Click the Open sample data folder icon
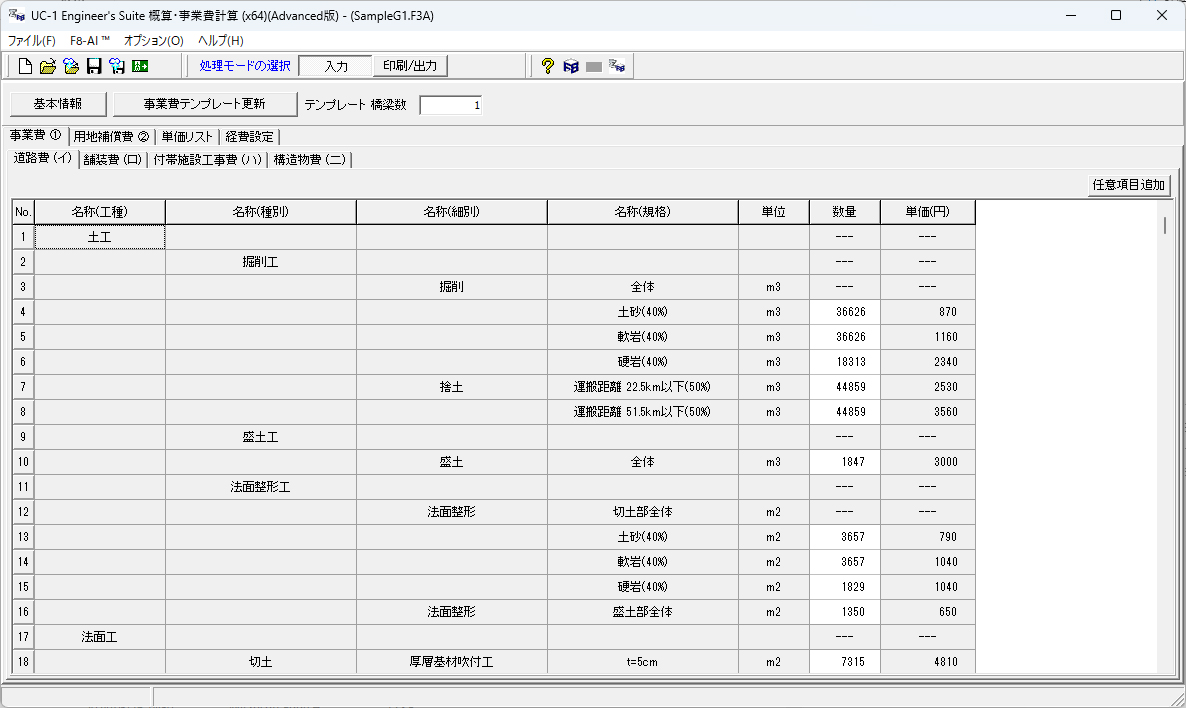Screen dimensions: 1186x708 pyautogui.click(x=70, y=66)
